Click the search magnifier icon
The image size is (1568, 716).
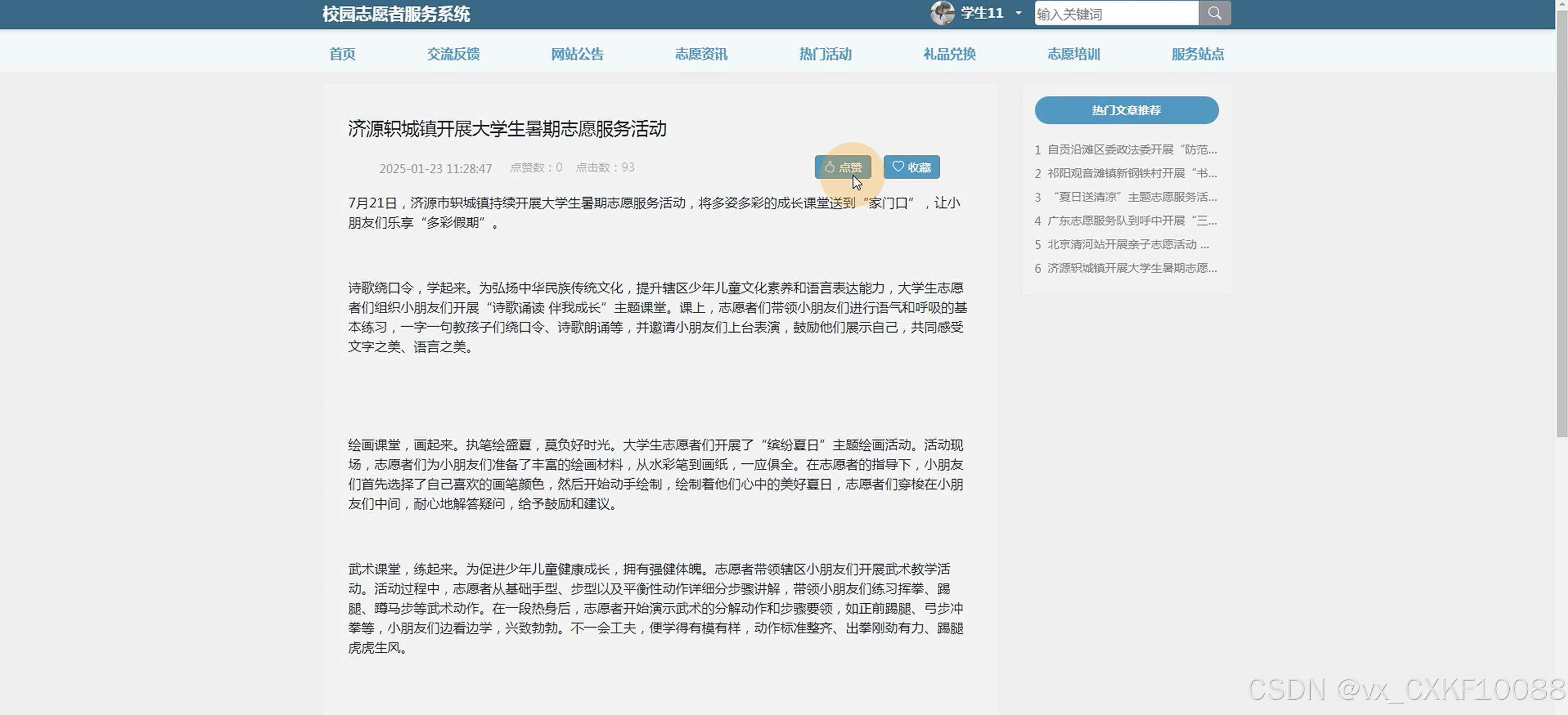(x=1214, y=13)
